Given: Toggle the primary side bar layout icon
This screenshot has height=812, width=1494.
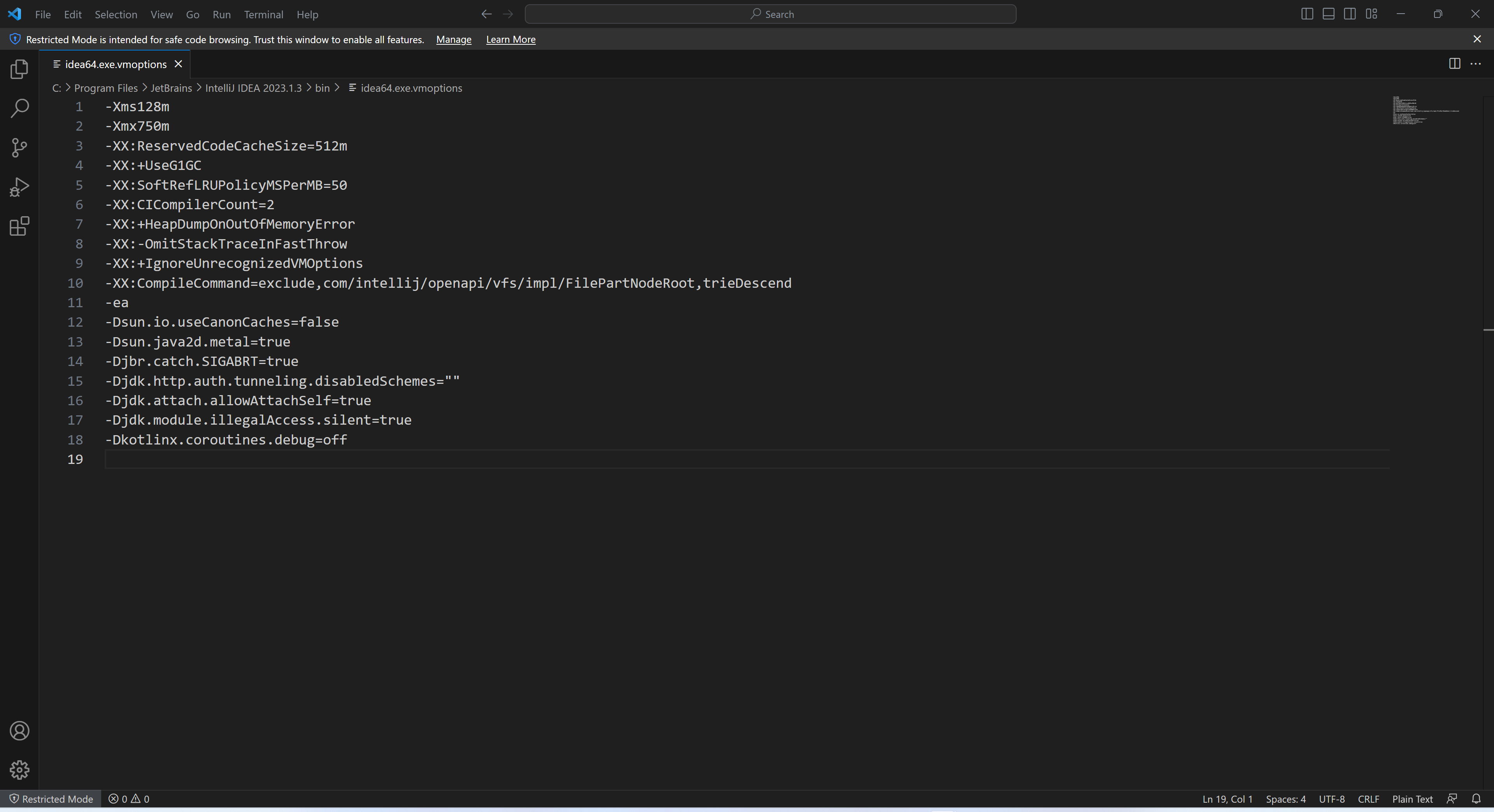Looking at the screenshot, I should 1307,14.
